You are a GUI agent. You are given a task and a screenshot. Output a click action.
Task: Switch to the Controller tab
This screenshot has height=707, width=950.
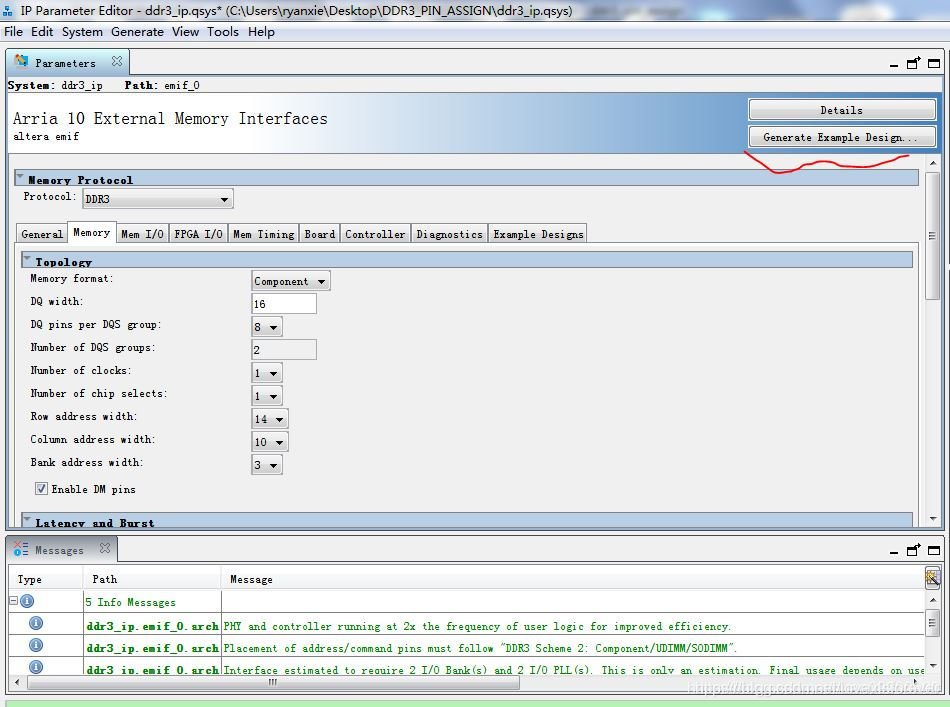[x=375, y=234]
